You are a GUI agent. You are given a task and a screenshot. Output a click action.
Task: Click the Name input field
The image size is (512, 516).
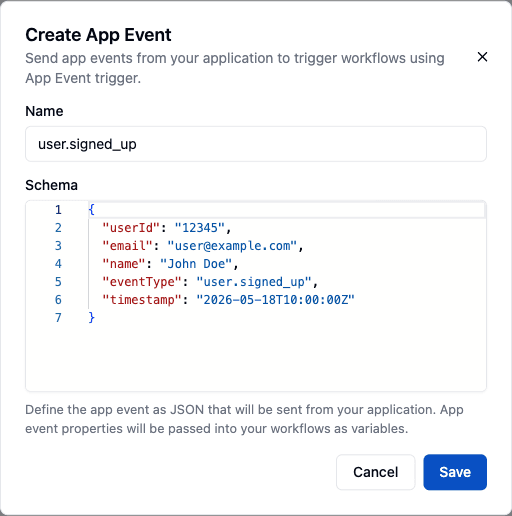[x=256, y=144]
